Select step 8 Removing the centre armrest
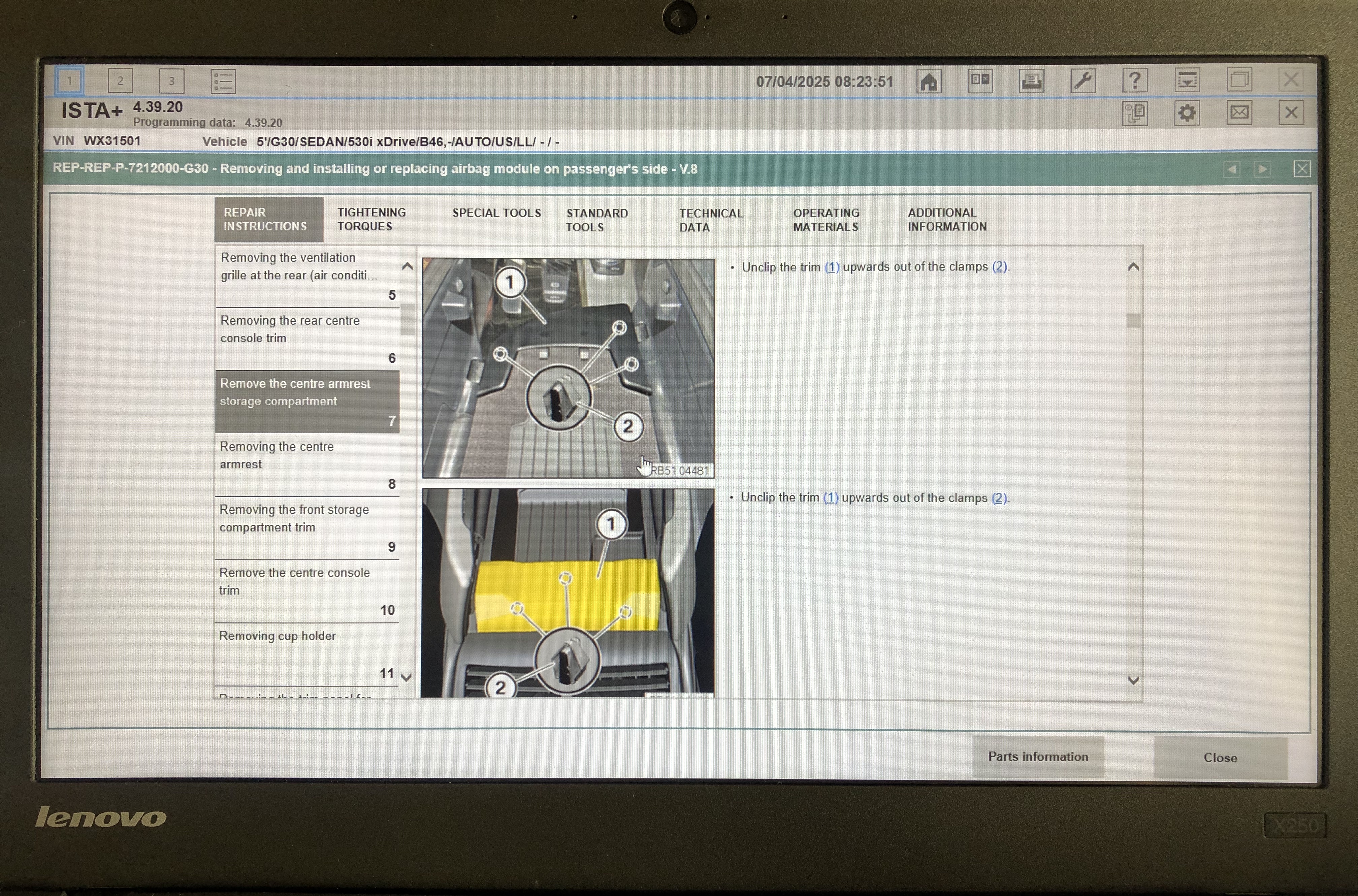This screenshot has width=1358, height=896. pyautogui.click(x=307, y=465)
